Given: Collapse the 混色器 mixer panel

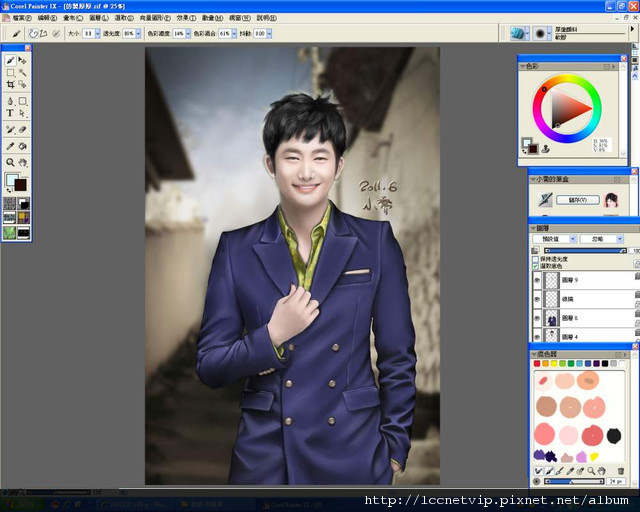Looking at the screenshot, I should (533, 354).
